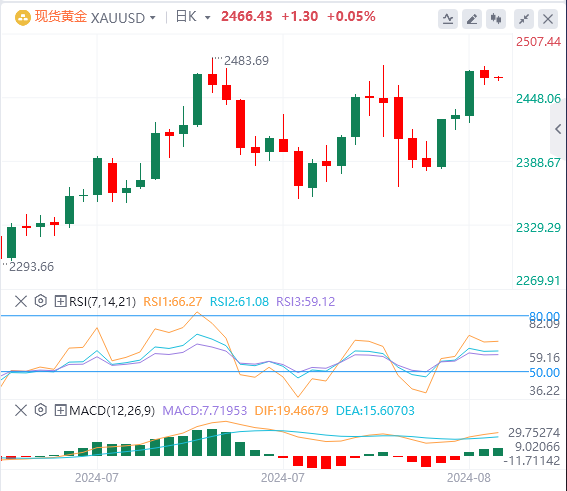The image size is (567, 491).
Task: Toggle the MACD panel plus box
Action: click(x=60, y=410)
